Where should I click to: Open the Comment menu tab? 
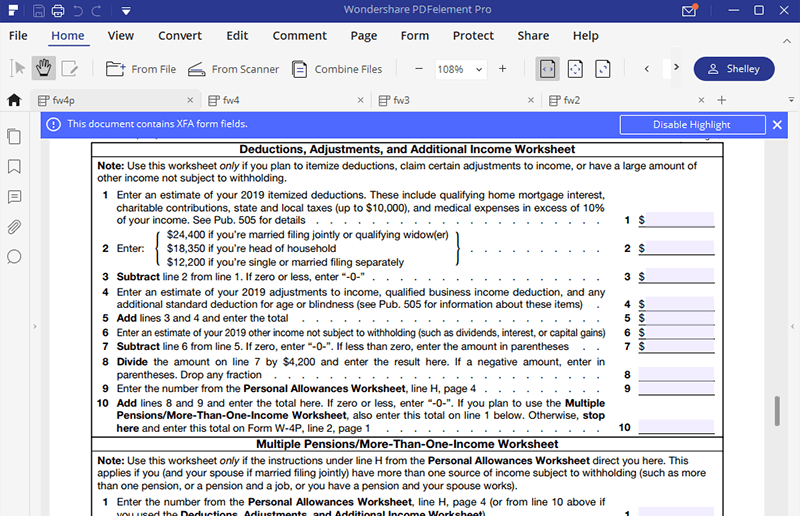[299, 36]
